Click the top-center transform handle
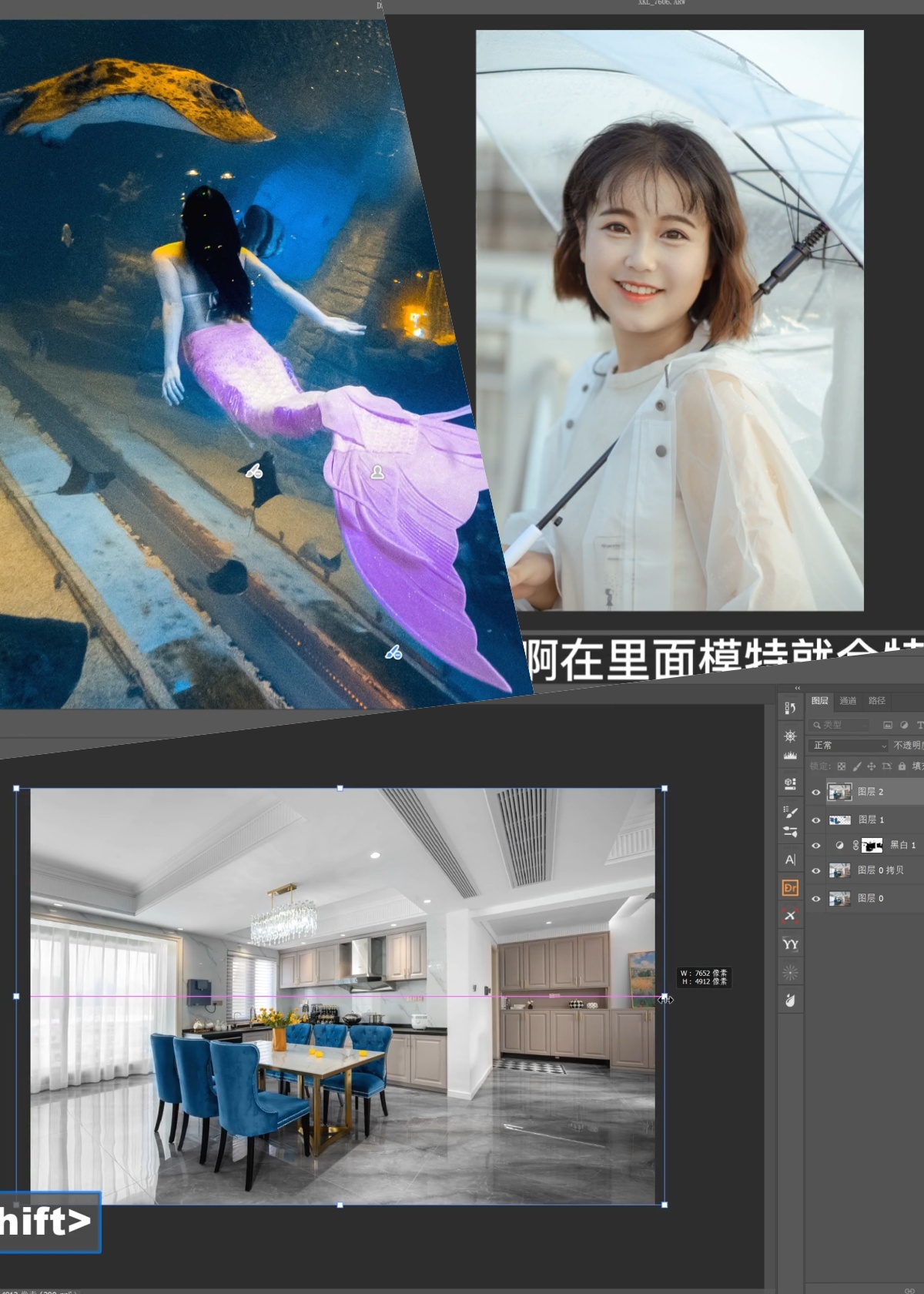Image resolution: width=924 pixels, height=1294 pixels. click(x=340, y=788)
